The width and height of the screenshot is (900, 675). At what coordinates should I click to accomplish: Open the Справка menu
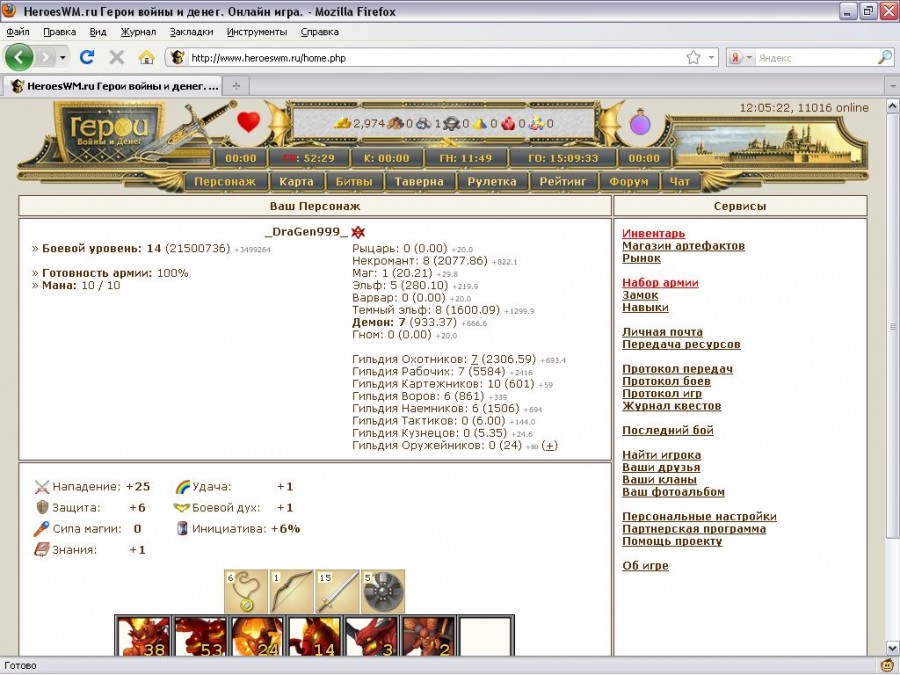click(320, 32)
